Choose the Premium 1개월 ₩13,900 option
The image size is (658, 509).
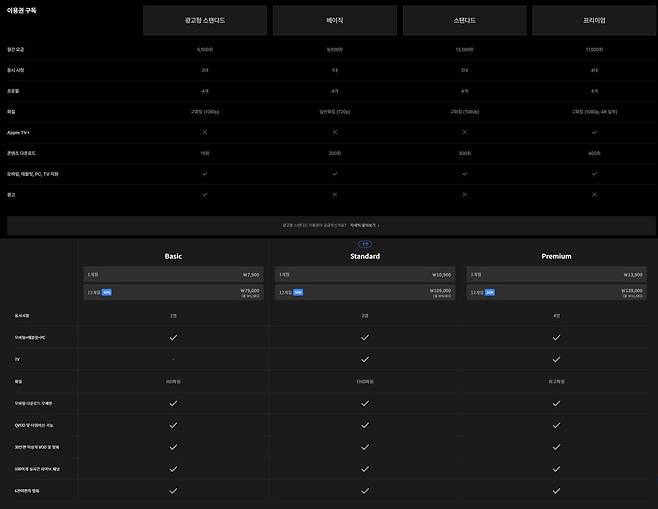[x=556, y=274]
